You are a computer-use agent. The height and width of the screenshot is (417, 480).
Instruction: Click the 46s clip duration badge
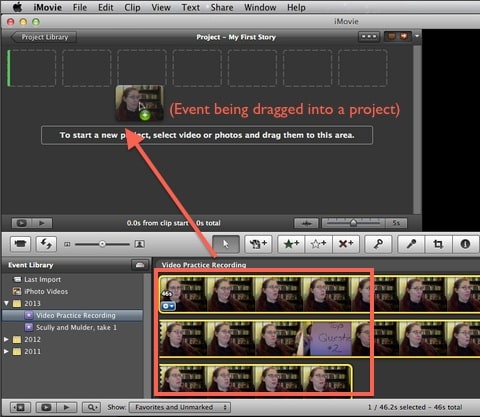[x=167, y=294]
